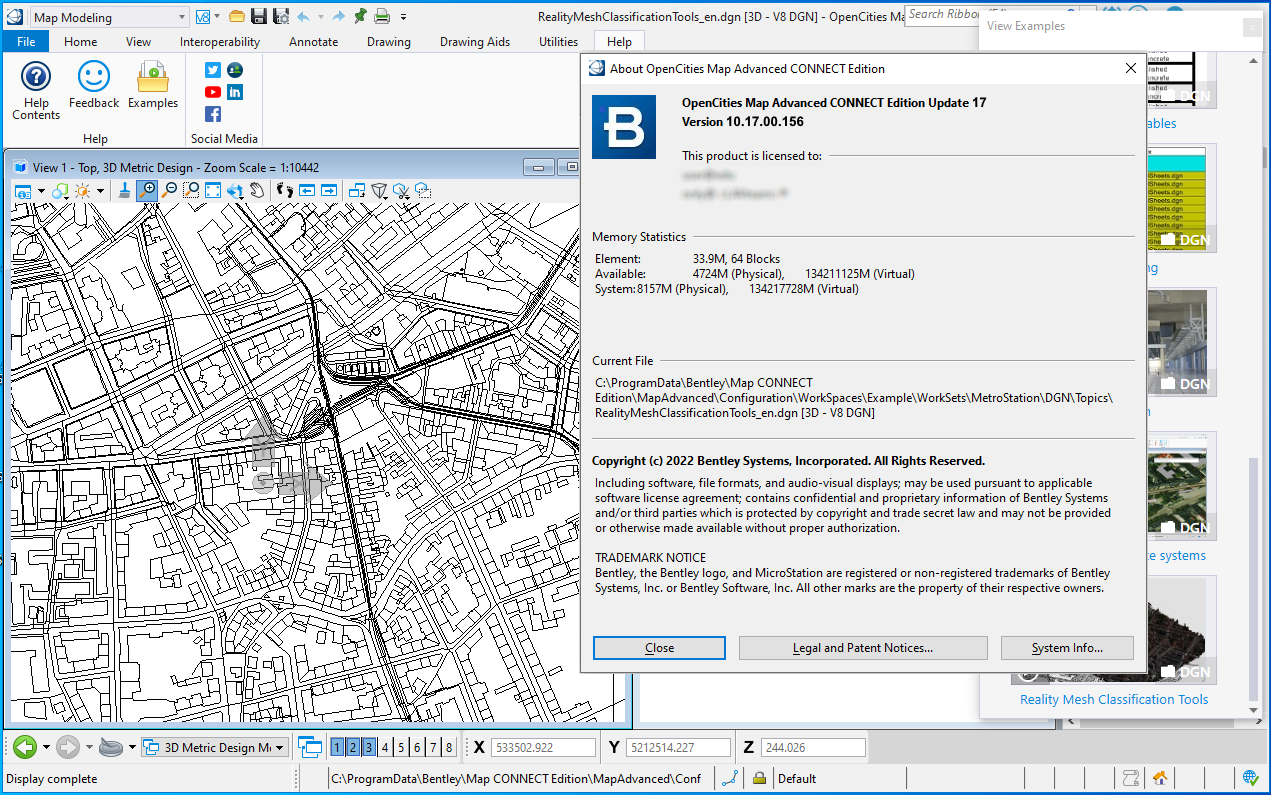1271x795 pixels.
Task: Click the Copy View icon
Action: (x=357, y=190)
